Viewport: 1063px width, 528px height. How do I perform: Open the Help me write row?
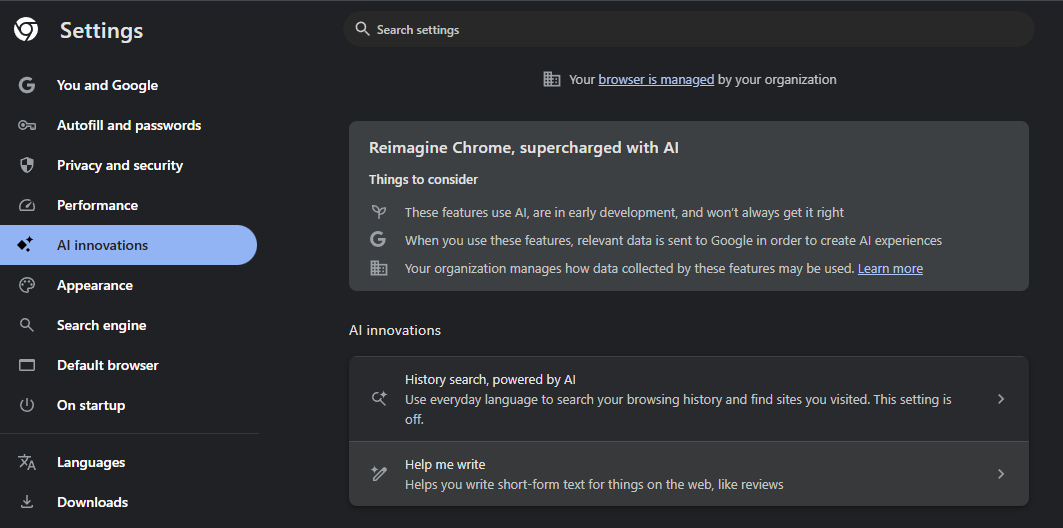(689, 474)
